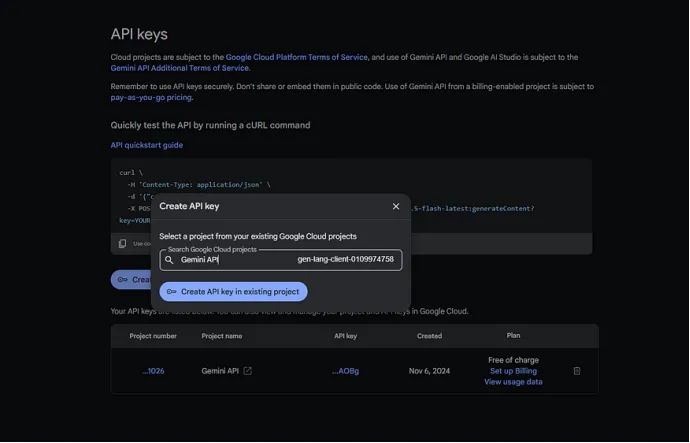Click the Created column header

(x=429, y=336)
